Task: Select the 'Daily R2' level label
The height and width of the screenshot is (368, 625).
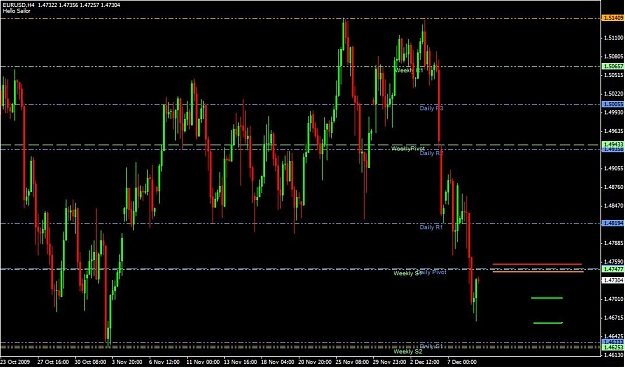Action: click(432, 153)
